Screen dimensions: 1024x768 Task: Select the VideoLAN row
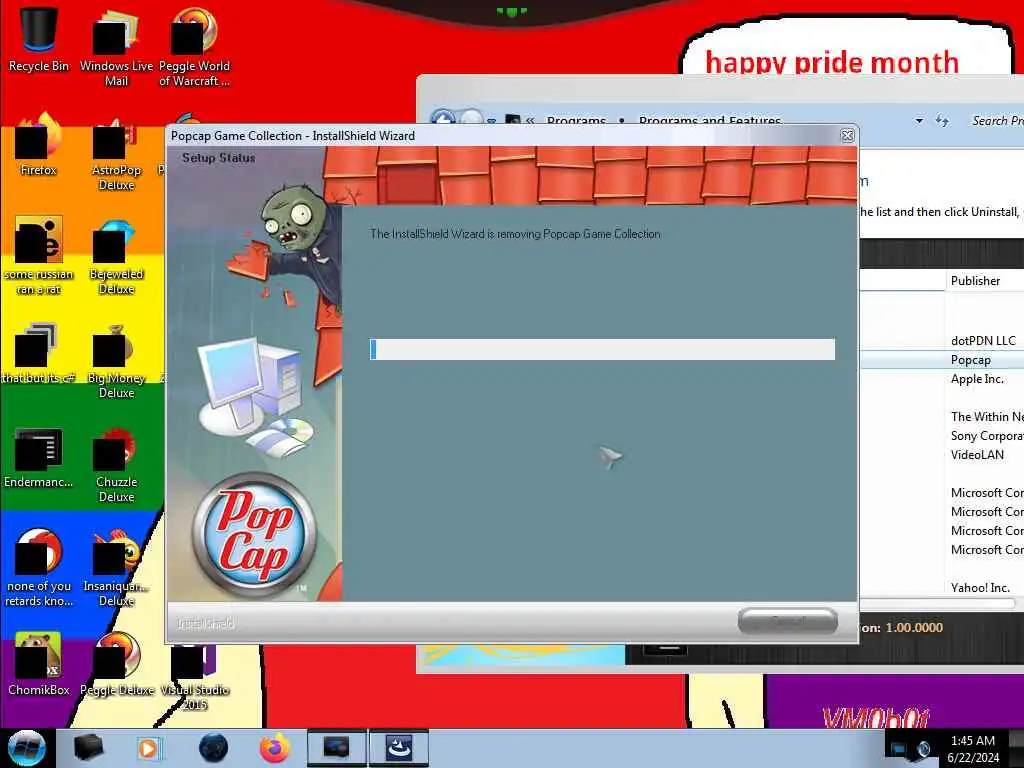click(942, 455)
